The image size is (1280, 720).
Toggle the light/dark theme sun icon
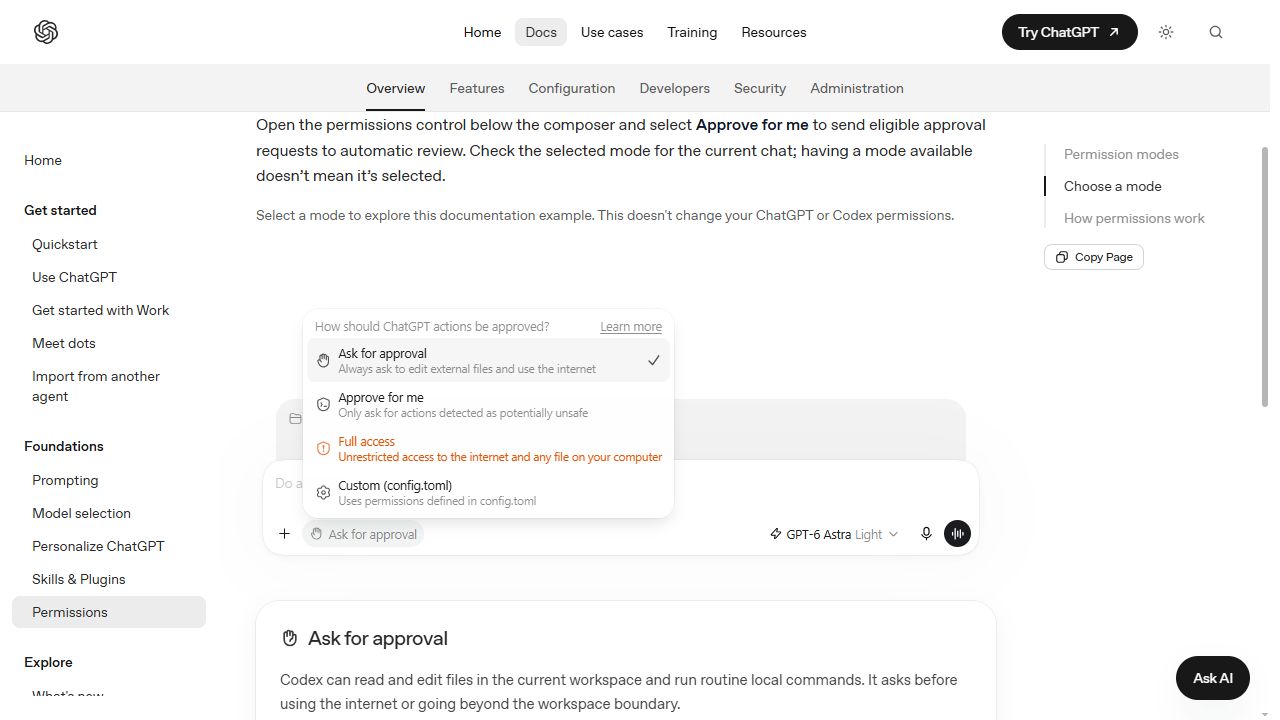point(1166,32)
